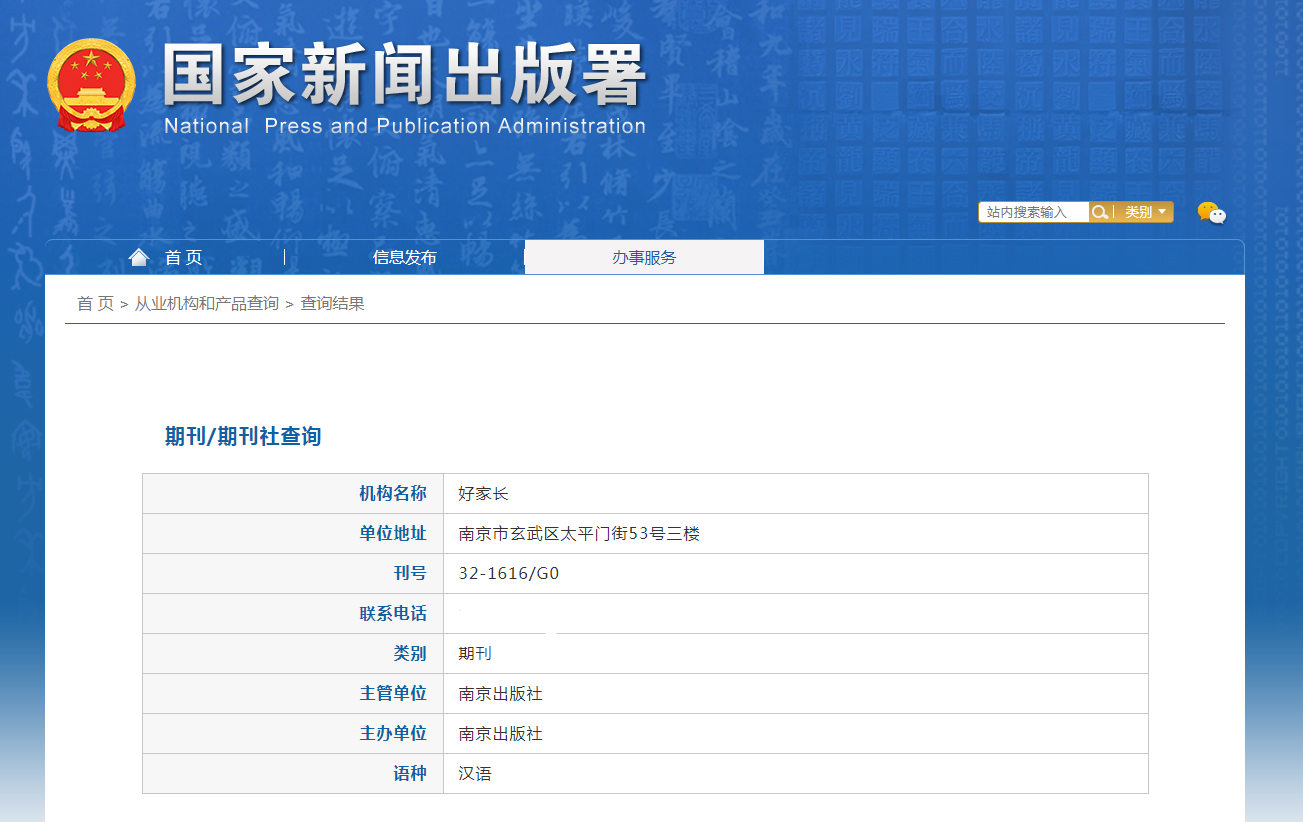Click the home house icon in navbar
The image size is (1303, 822).
pos(139,258)
